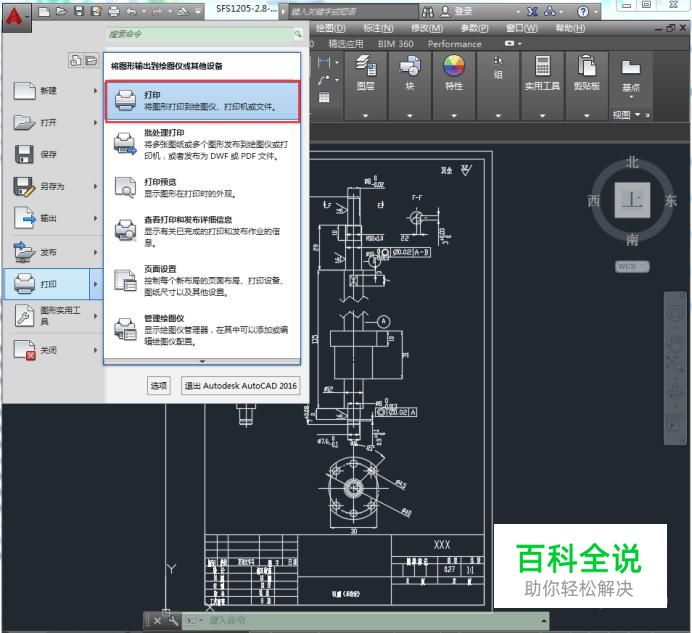Choose 打印预览 plot preview option

pyautogui.click(x=202, y=188)
